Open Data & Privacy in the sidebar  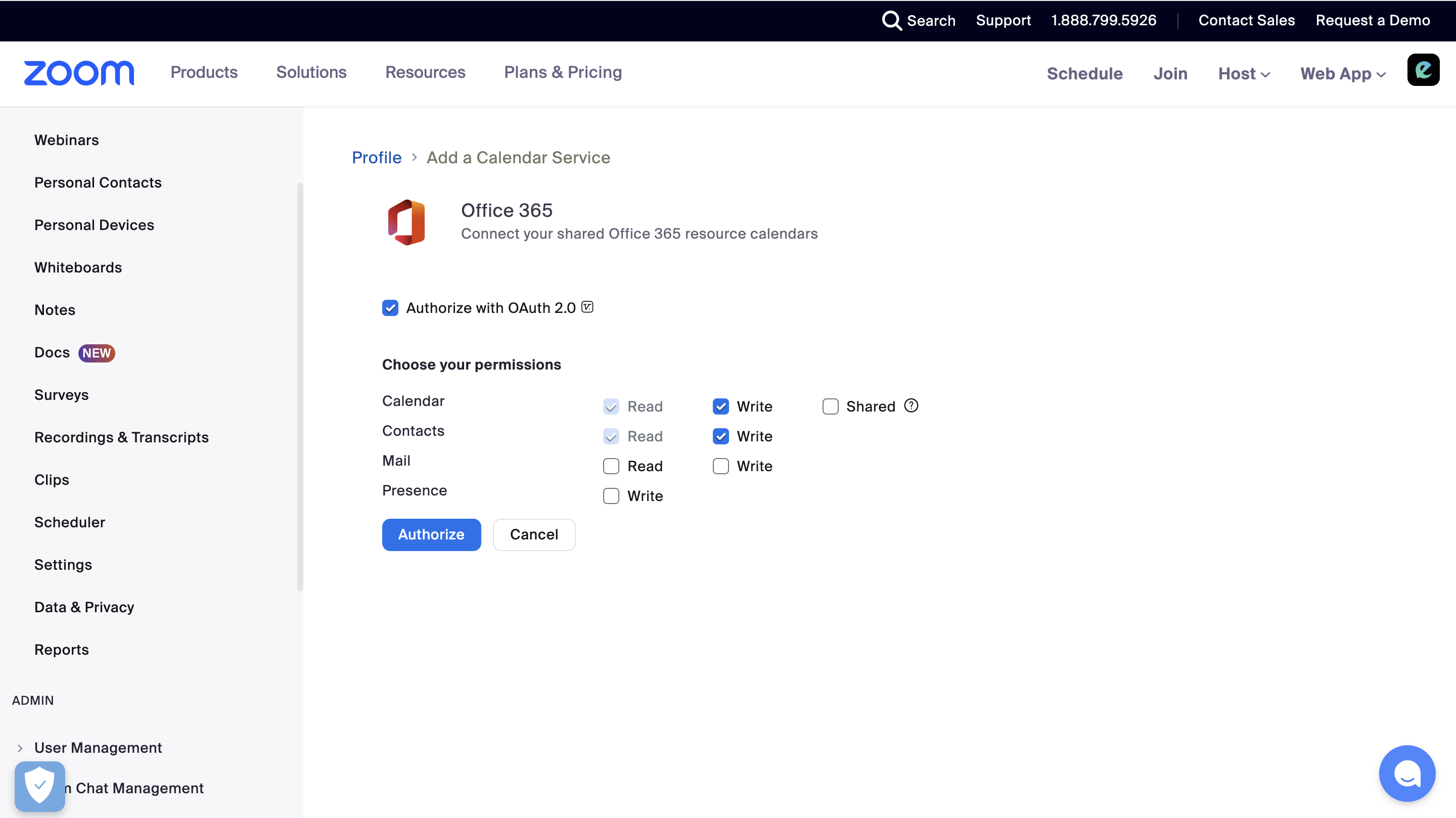click(x=84, y=607)
